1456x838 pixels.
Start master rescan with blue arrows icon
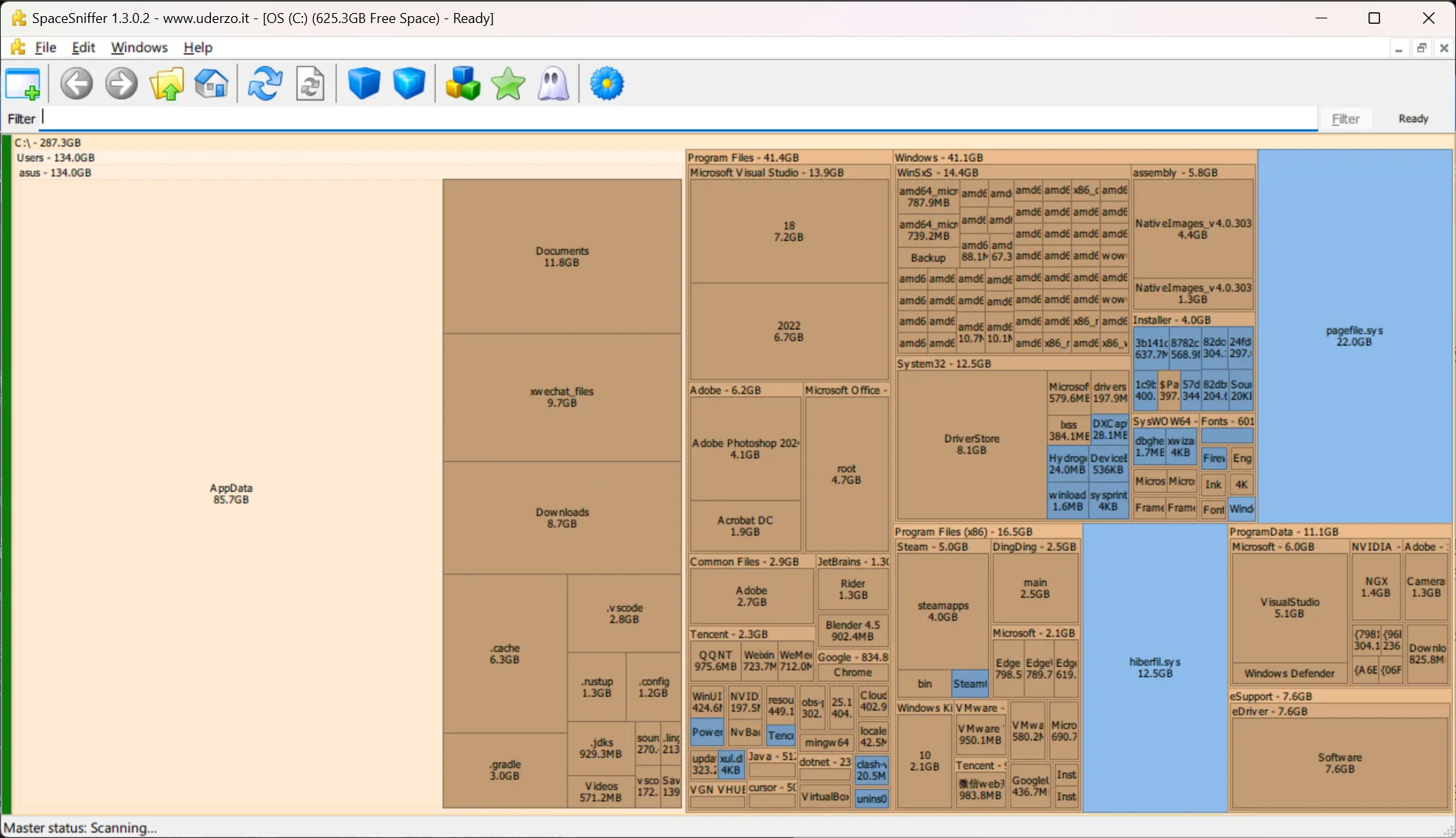point(265,84)
